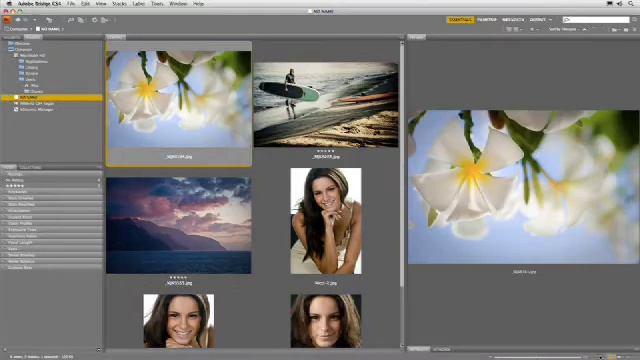Open the Apple menu
This screenshot has width=640, height=360.
(x=9, y=4)
